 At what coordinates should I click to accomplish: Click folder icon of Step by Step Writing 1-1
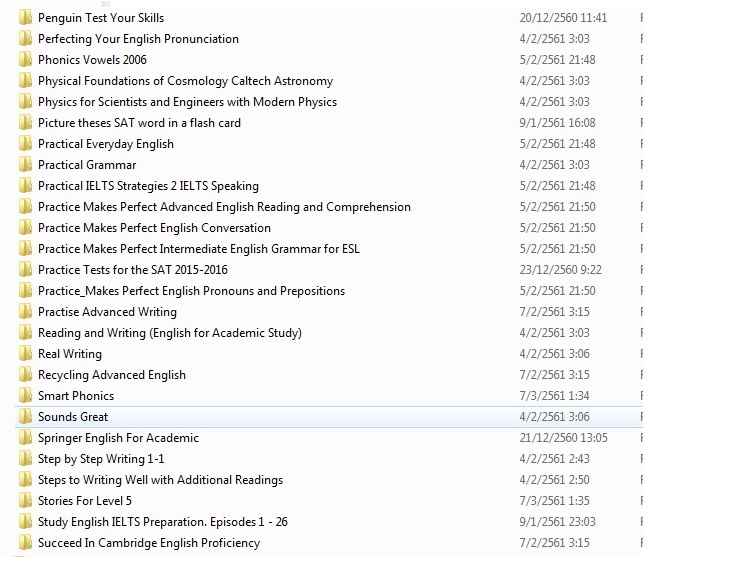pos(25,459)
